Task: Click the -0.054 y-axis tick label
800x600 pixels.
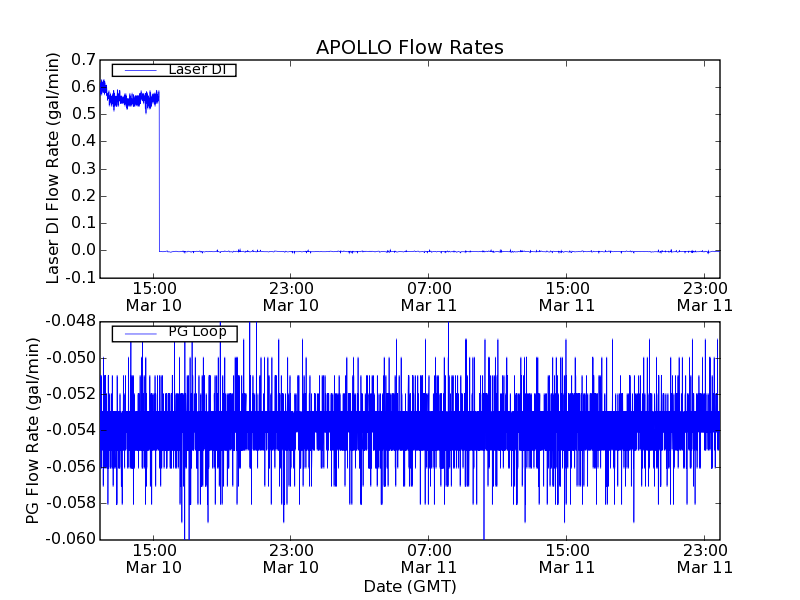Action: (x=68, y=430)
